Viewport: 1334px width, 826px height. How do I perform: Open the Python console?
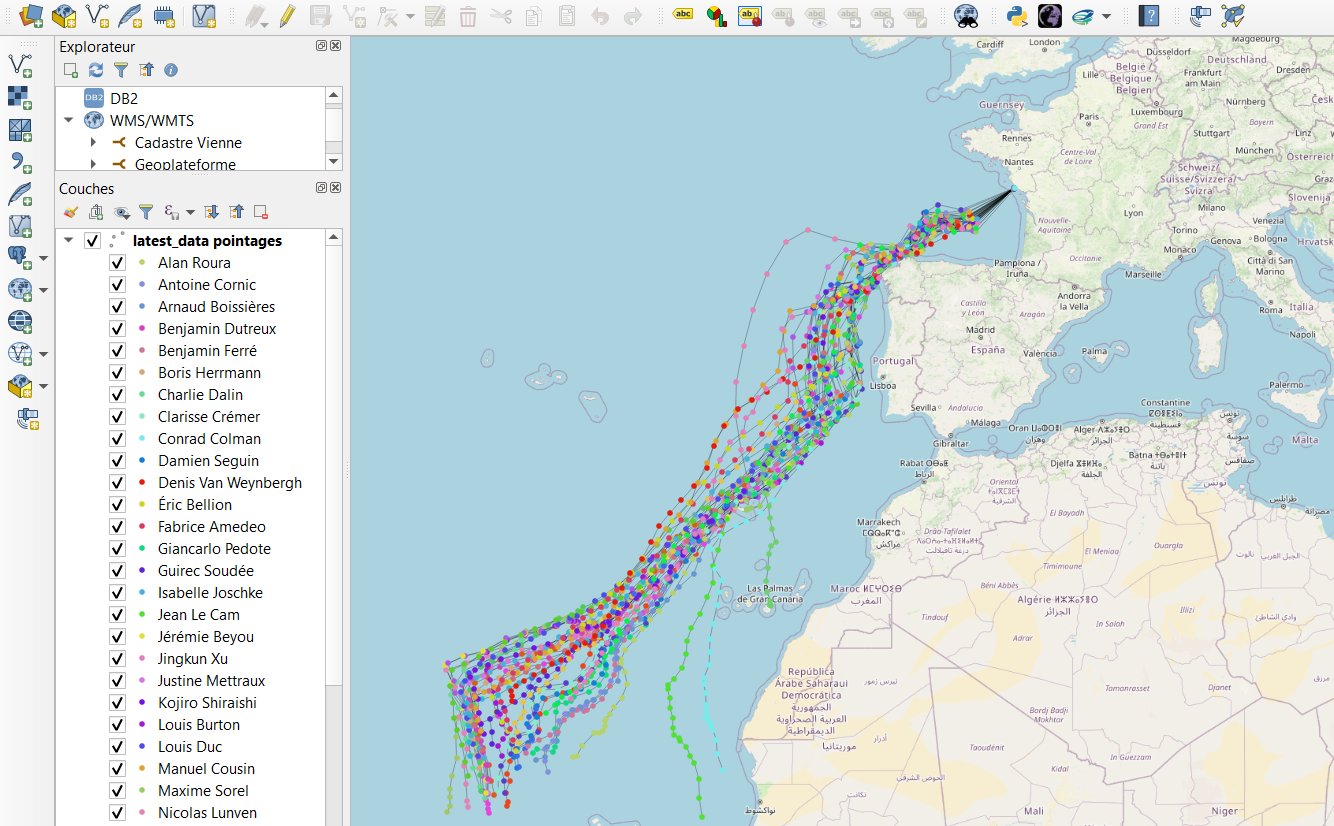[x=1017, y=15]
